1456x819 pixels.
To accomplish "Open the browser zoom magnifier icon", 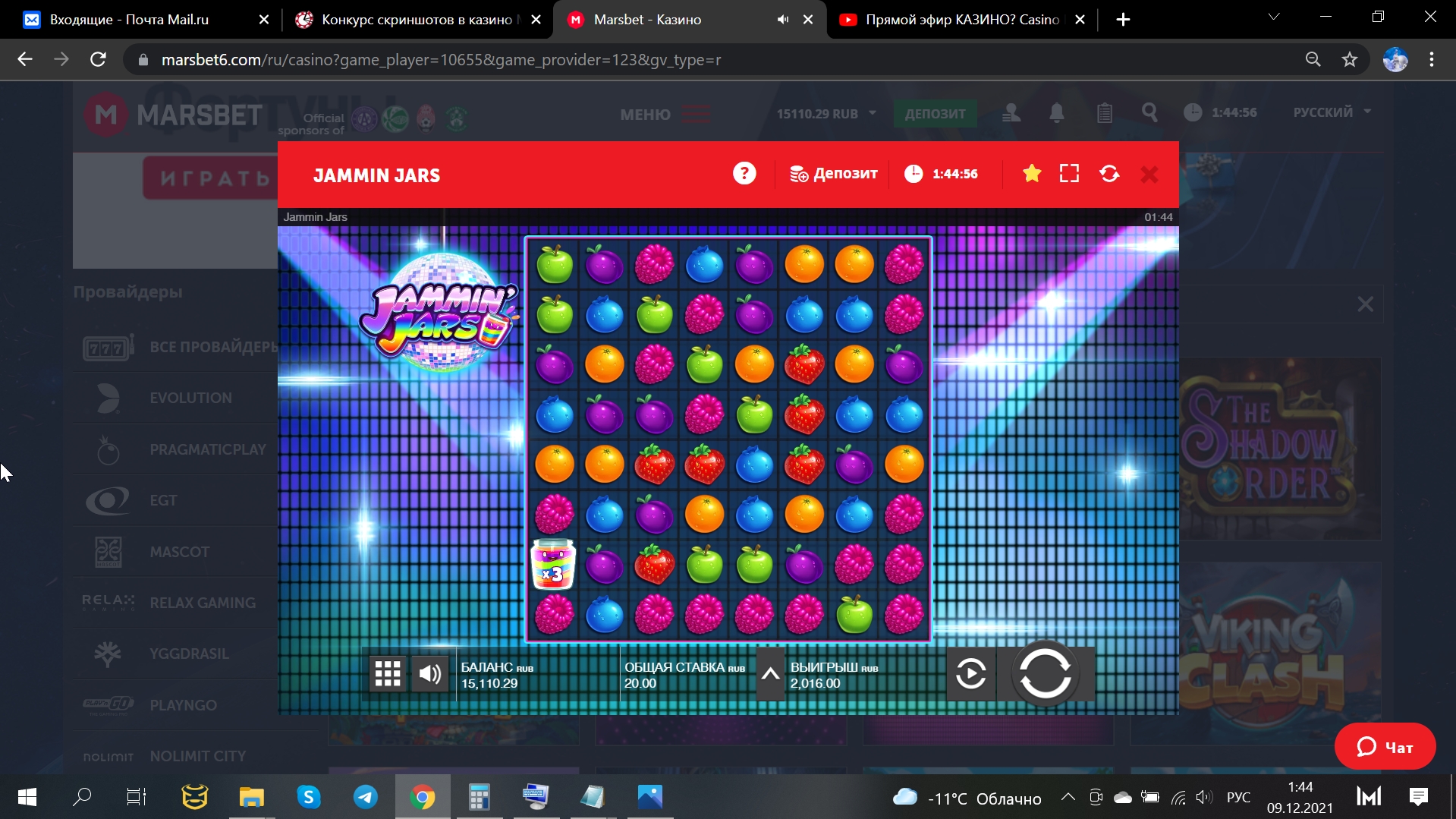I will pos(1313,59).
